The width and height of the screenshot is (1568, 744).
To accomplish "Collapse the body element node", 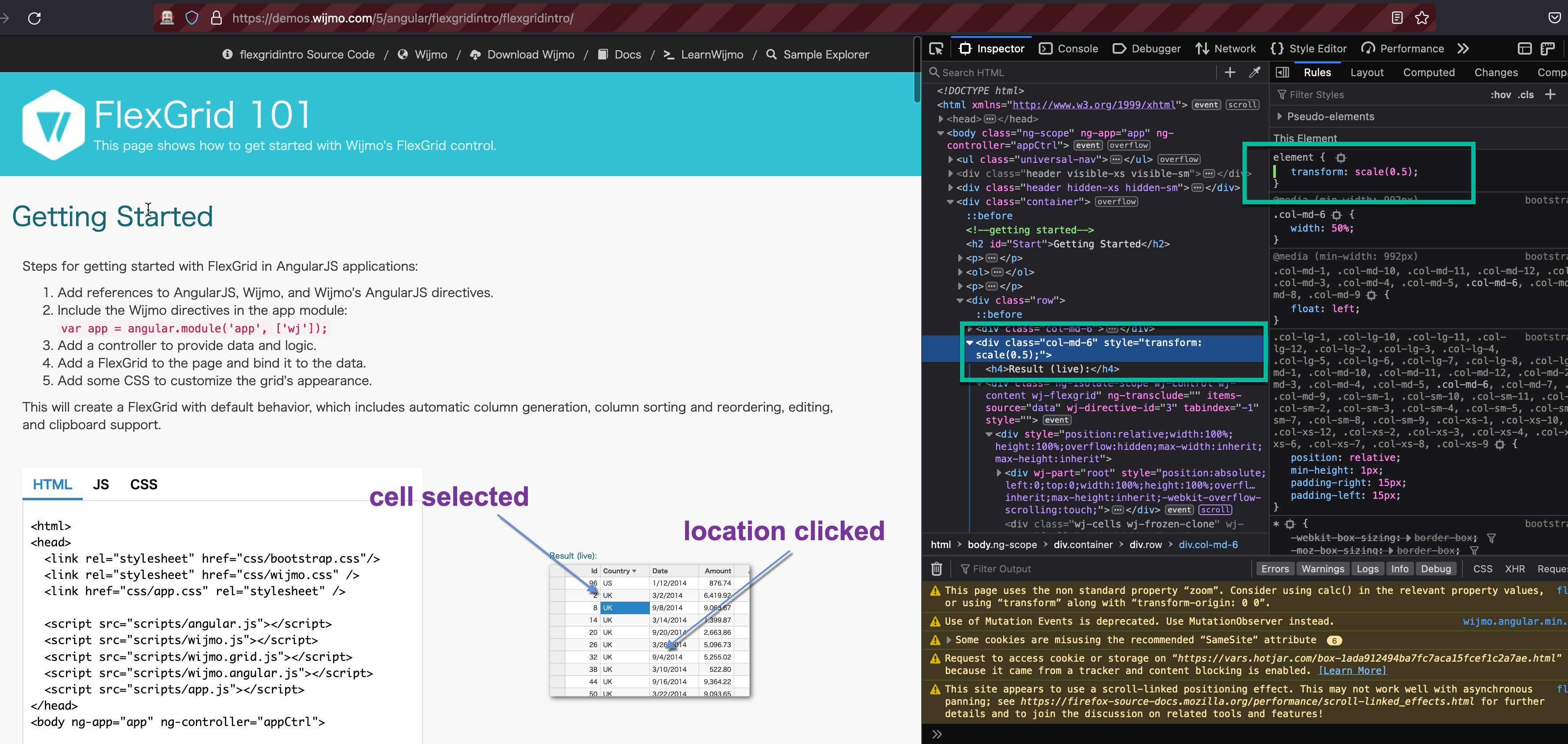I will coord(941,133).
